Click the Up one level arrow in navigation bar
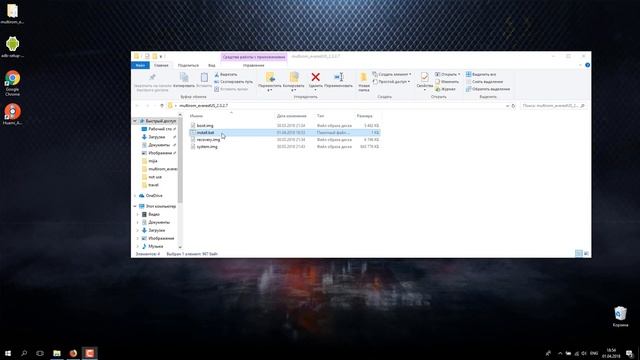This screenshot has width=640, height=360. pyautogui.click(x=162, y=106)
